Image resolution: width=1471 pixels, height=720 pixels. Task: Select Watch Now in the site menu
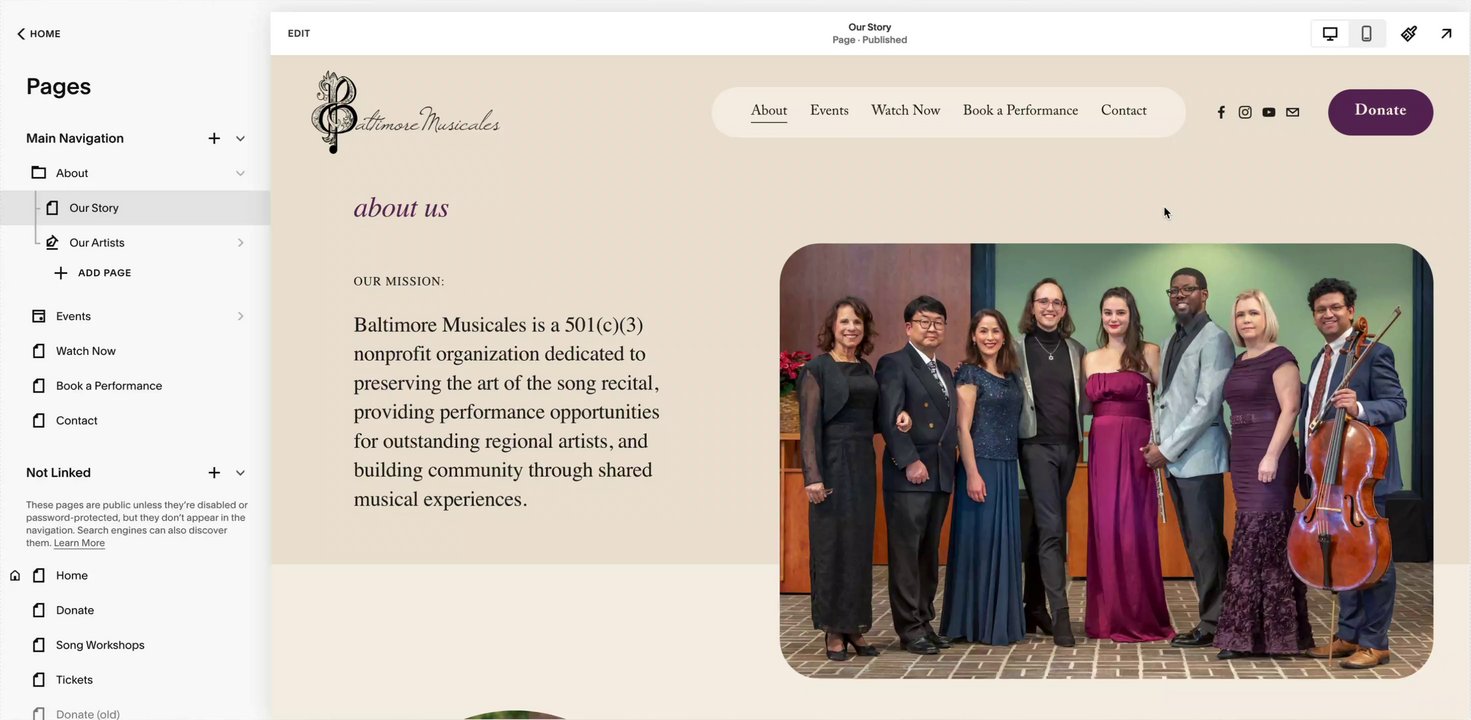click(906, 110)
